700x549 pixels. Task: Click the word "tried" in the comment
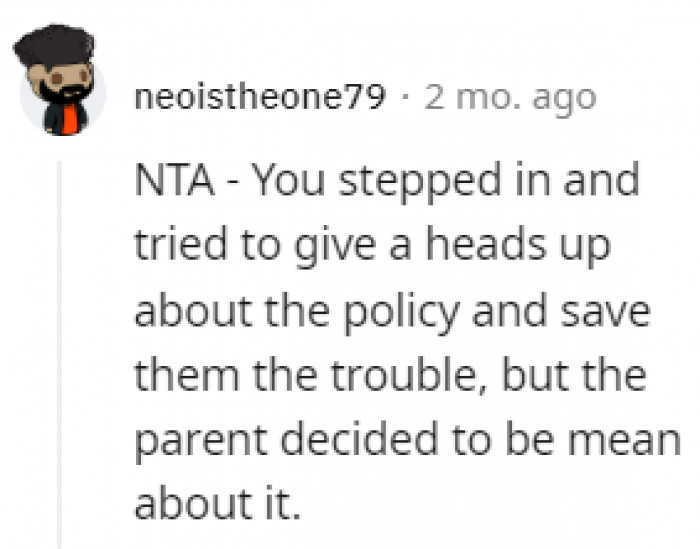click(169, 245)
